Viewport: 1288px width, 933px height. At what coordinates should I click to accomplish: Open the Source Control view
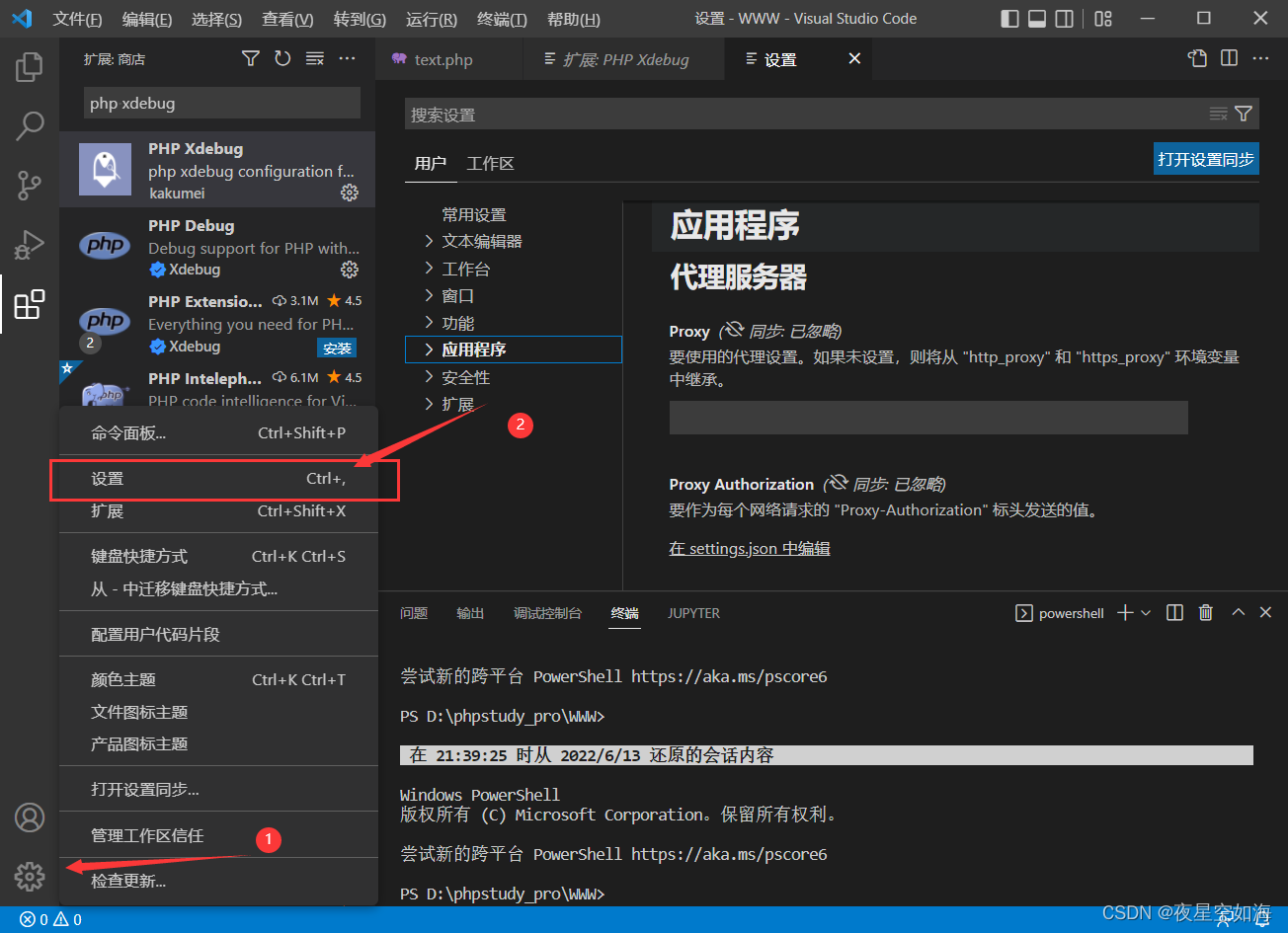30,185
